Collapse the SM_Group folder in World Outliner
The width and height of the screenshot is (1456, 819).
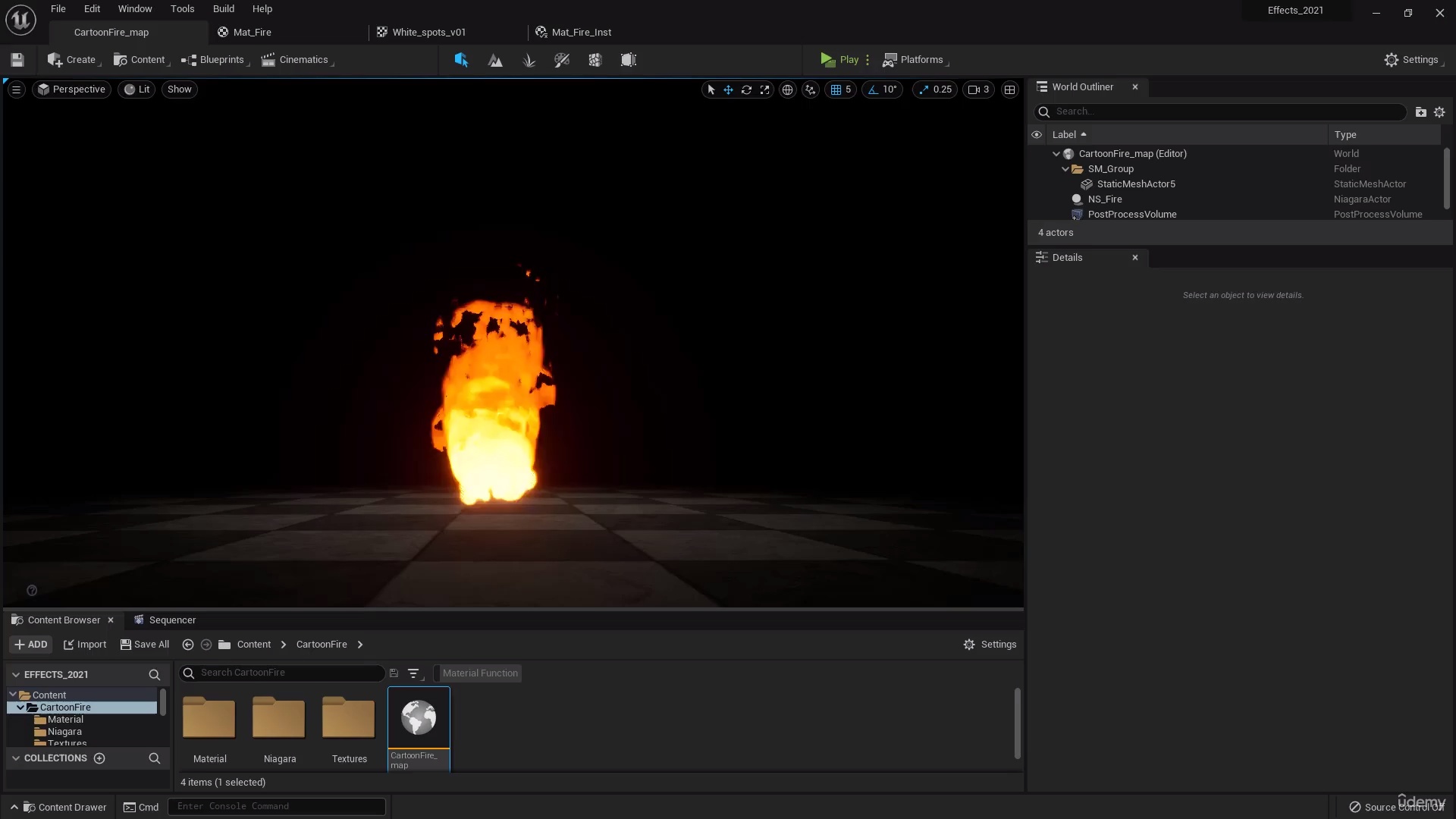pos(1065,168)
